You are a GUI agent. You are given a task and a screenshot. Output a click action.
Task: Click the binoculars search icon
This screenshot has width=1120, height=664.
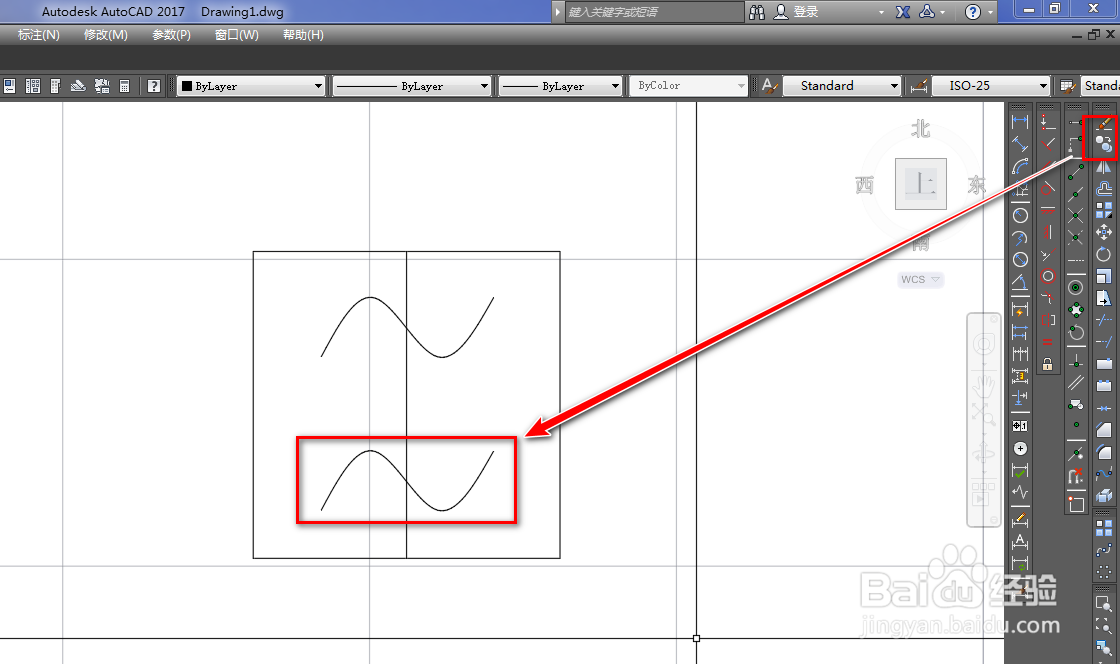(x=757, y=11)
